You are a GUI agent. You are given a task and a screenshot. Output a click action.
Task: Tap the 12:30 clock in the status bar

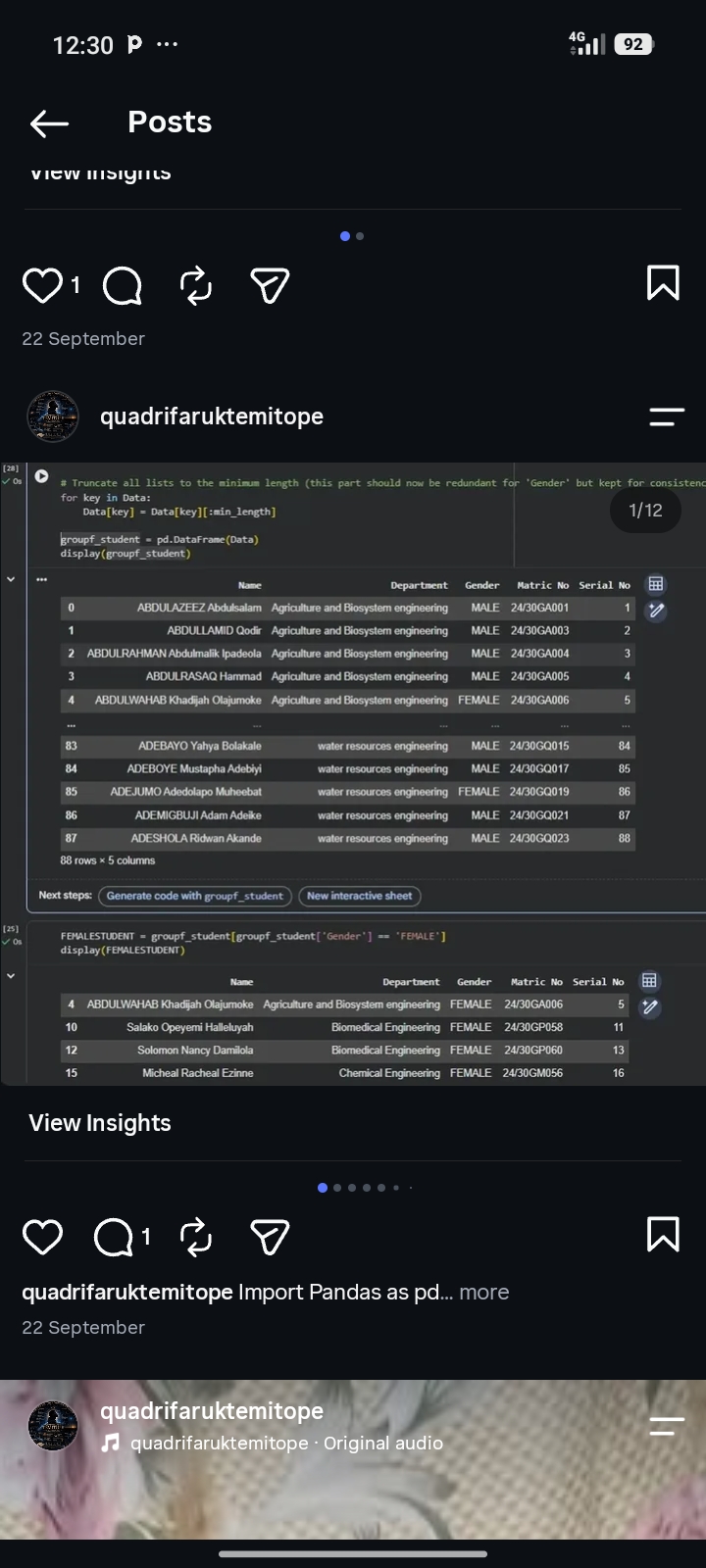pyautogui.click(x=83, y=45)
